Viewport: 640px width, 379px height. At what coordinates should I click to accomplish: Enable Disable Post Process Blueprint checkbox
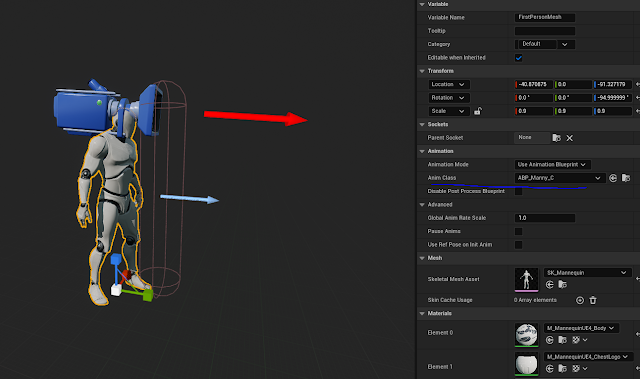(518, 191)
